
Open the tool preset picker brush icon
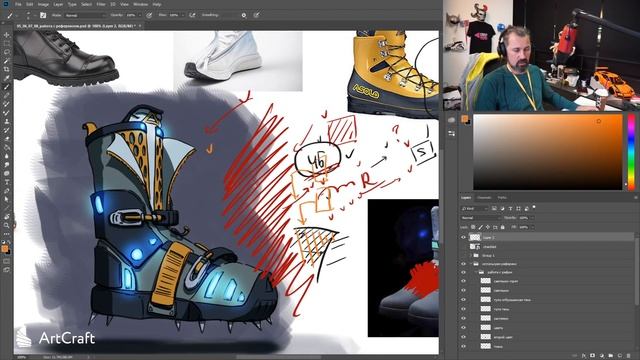coord(9,15)
